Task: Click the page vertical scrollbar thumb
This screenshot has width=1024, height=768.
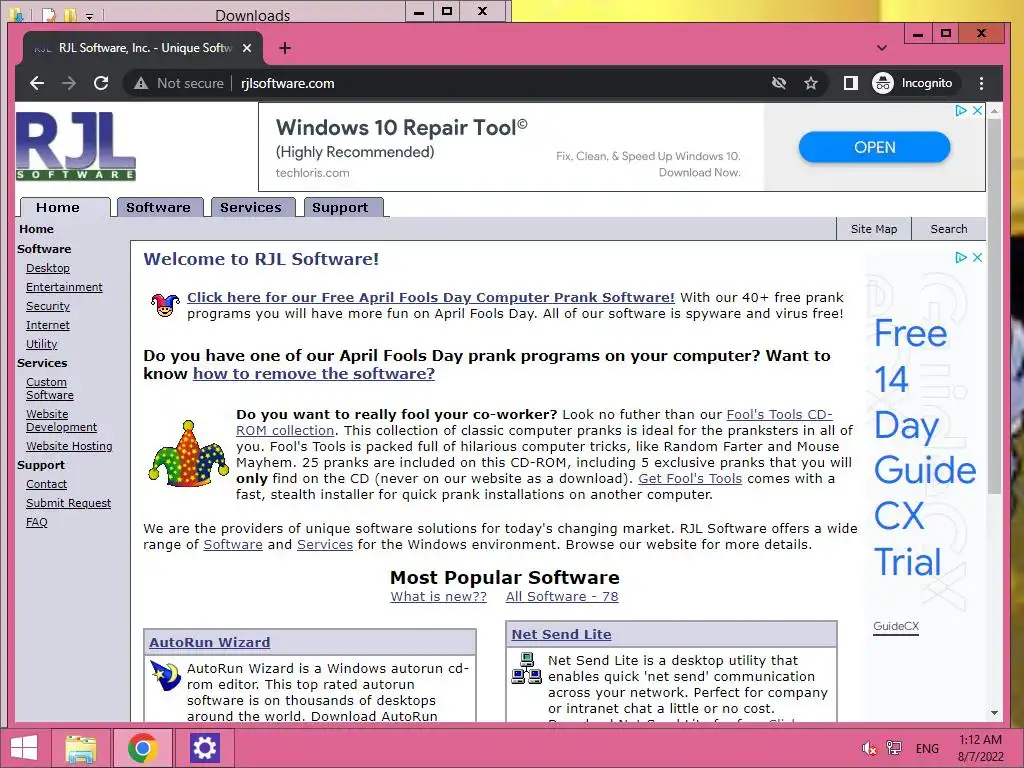Action: pos(994,306)
